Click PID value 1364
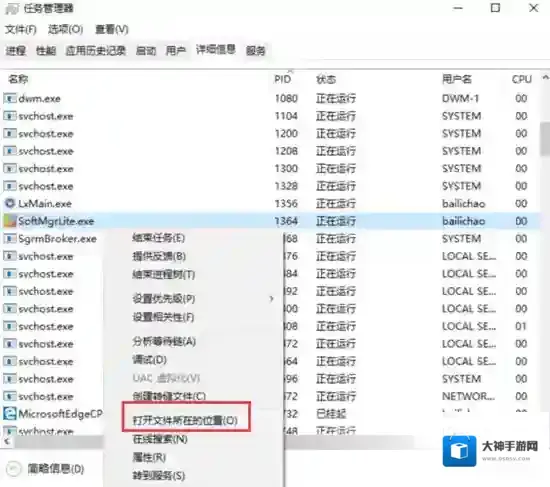The width and height of the screenshot is (550, 487). (x=286, y=221)
